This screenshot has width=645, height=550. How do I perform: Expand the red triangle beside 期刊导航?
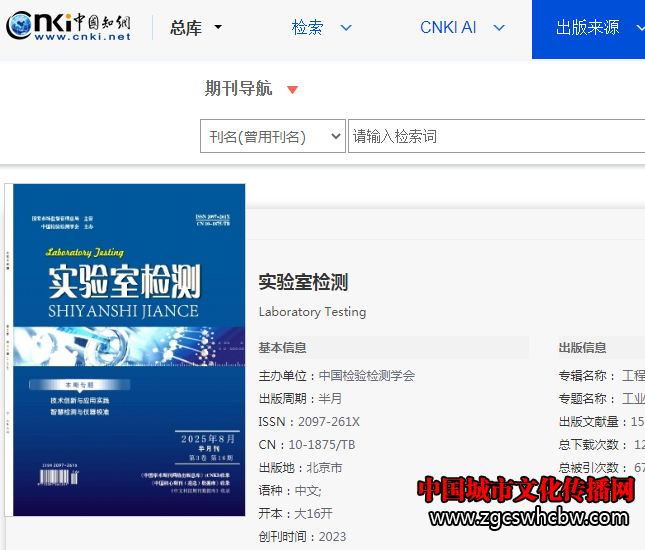tap(292, 90)
